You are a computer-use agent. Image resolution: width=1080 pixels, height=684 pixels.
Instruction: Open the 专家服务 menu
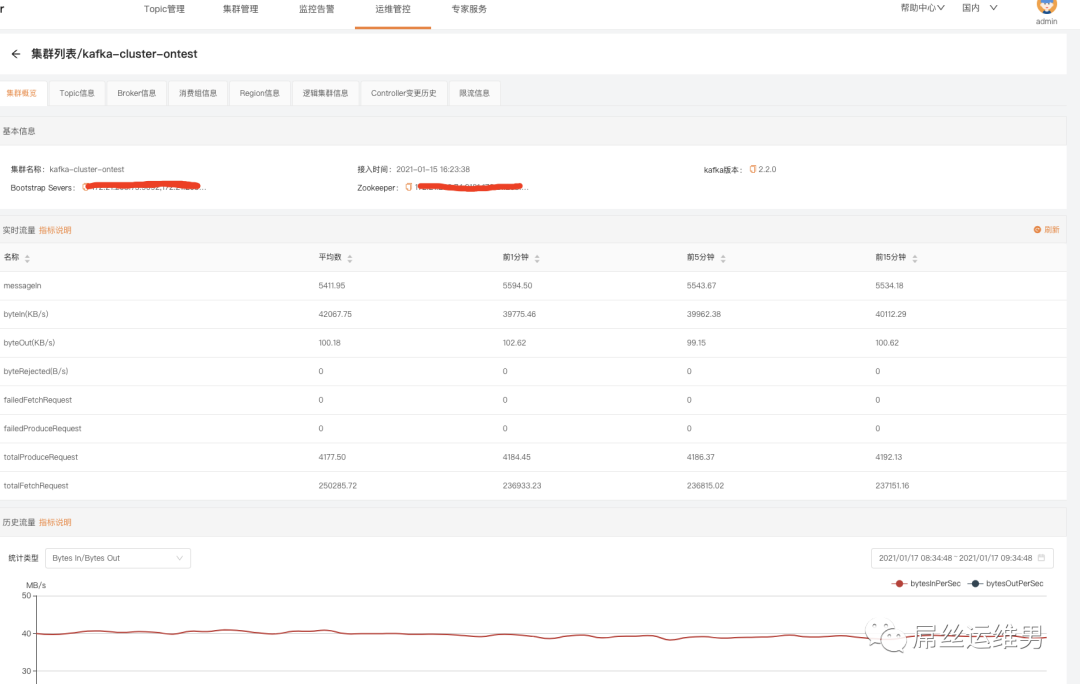(x=469, y=9)
